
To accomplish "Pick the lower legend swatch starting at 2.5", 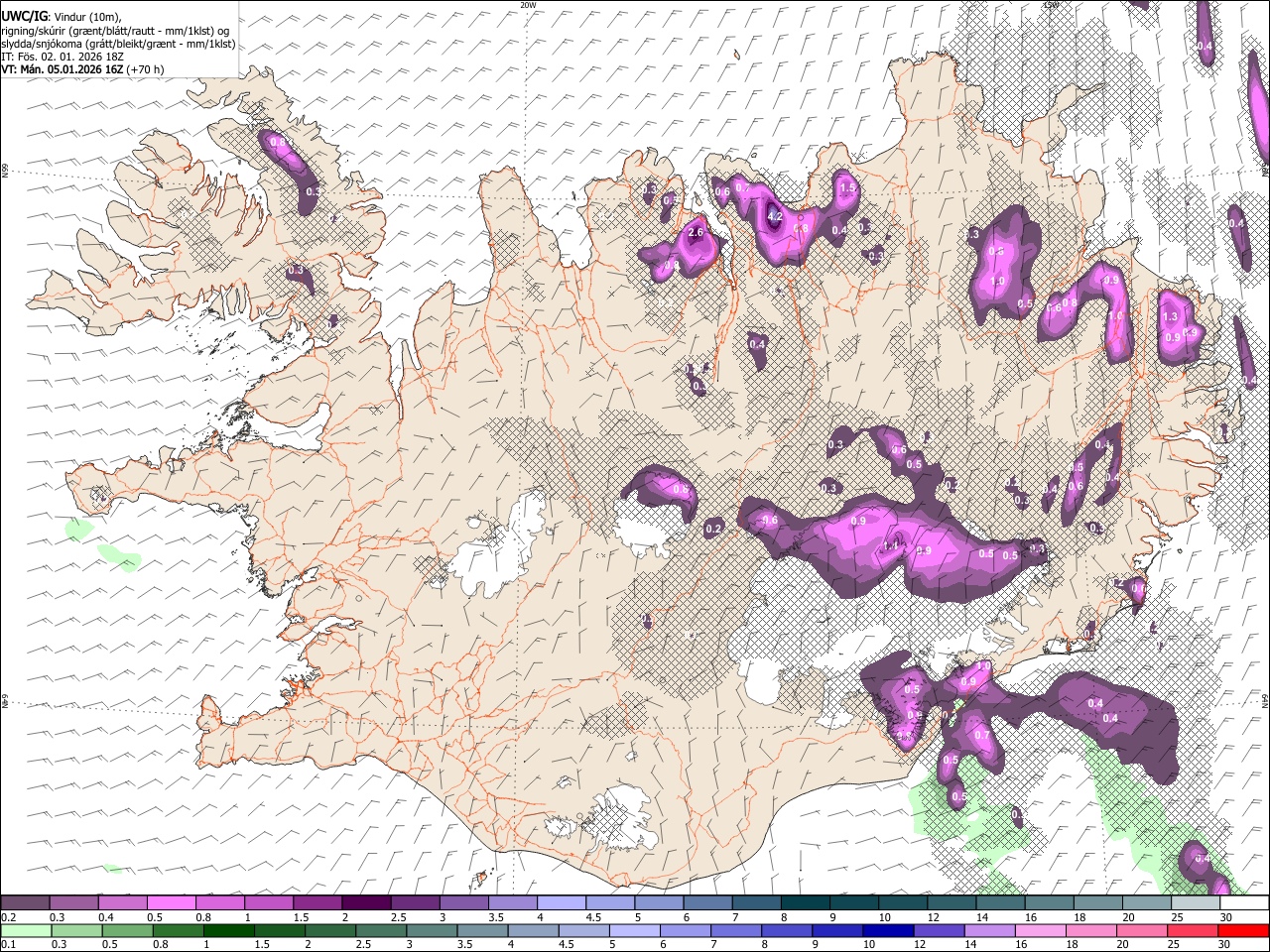I will pyautogui.click(x=382, y=930).
